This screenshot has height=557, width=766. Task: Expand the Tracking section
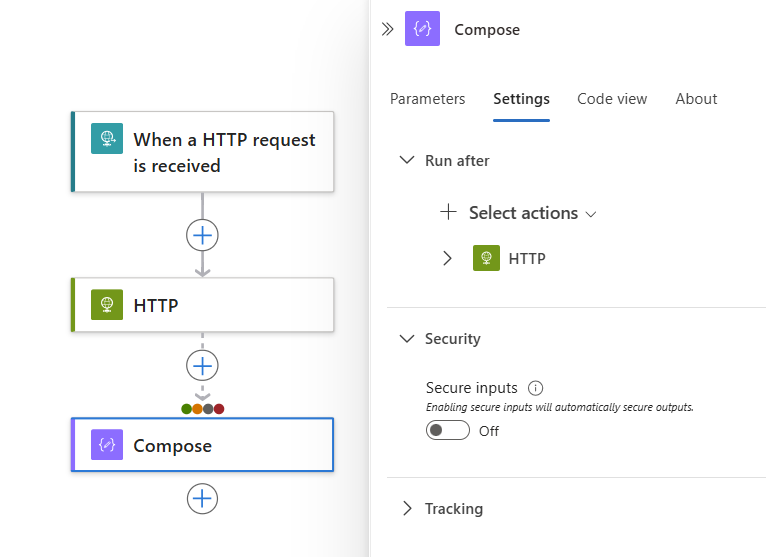407,509
